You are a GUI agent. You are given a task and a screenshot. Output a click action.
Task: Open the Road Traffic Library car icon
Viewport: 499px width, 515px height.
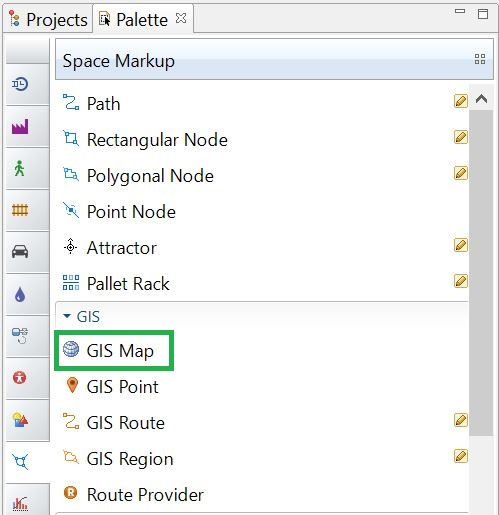pos(20,251)
